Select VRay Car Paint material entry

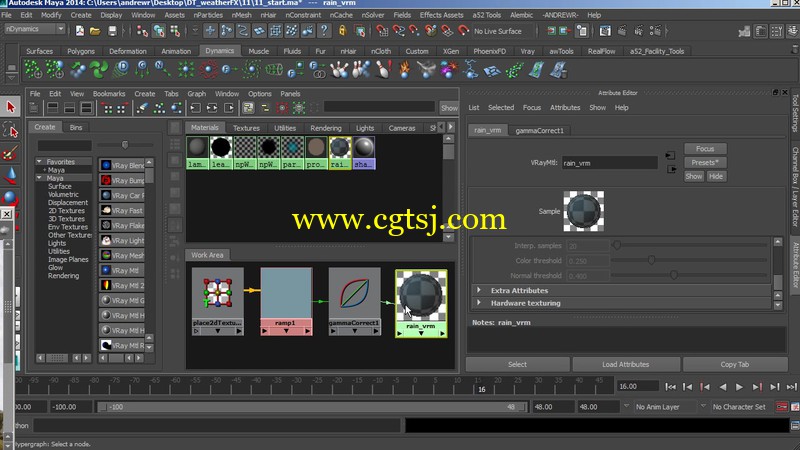point(122,195)
